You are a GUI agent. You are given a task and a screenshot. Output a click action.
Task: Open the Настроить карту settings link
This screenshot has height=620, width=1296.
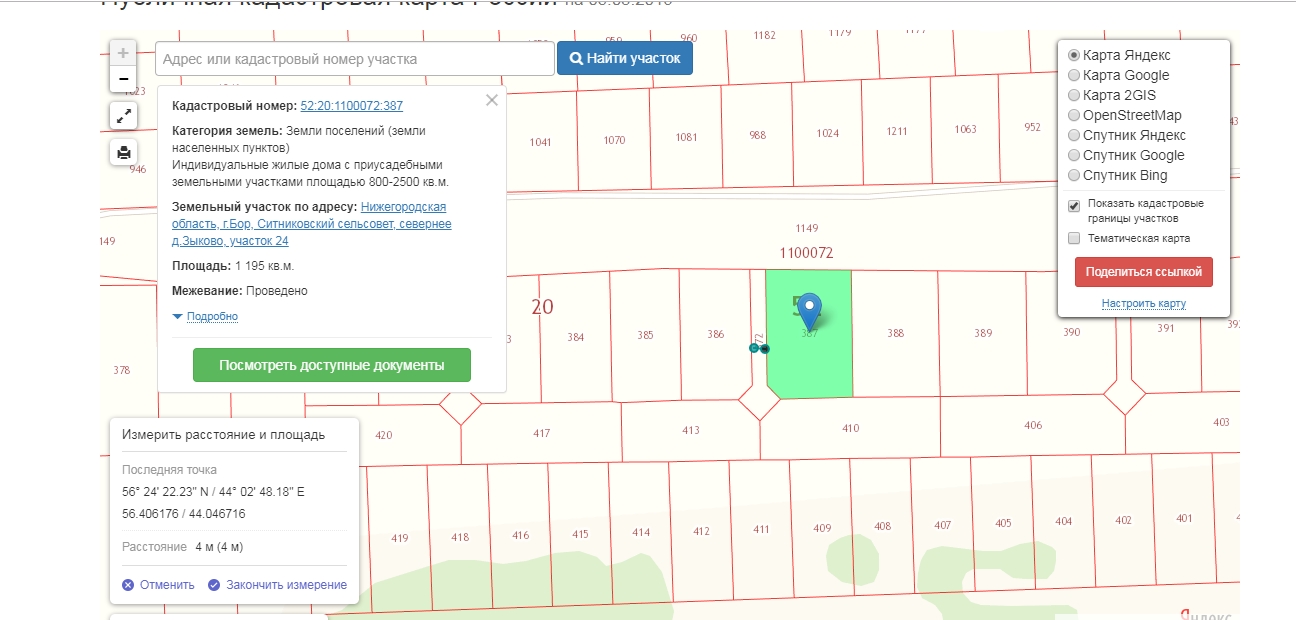(1143, 303)
